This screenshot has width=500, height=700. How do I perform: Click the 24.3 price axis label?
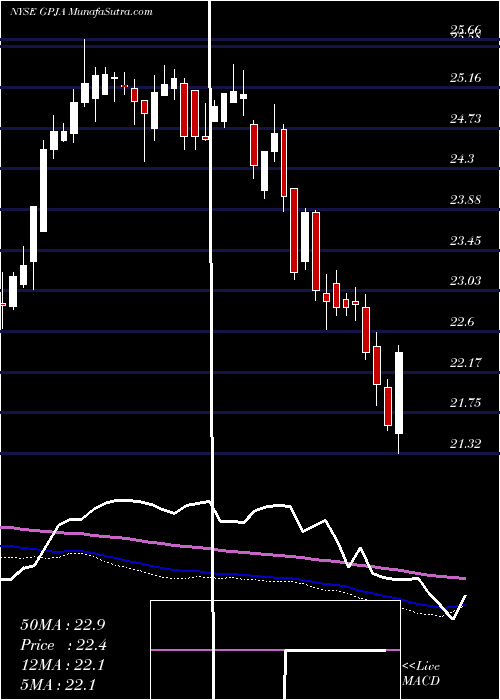[x=462, y=159]
